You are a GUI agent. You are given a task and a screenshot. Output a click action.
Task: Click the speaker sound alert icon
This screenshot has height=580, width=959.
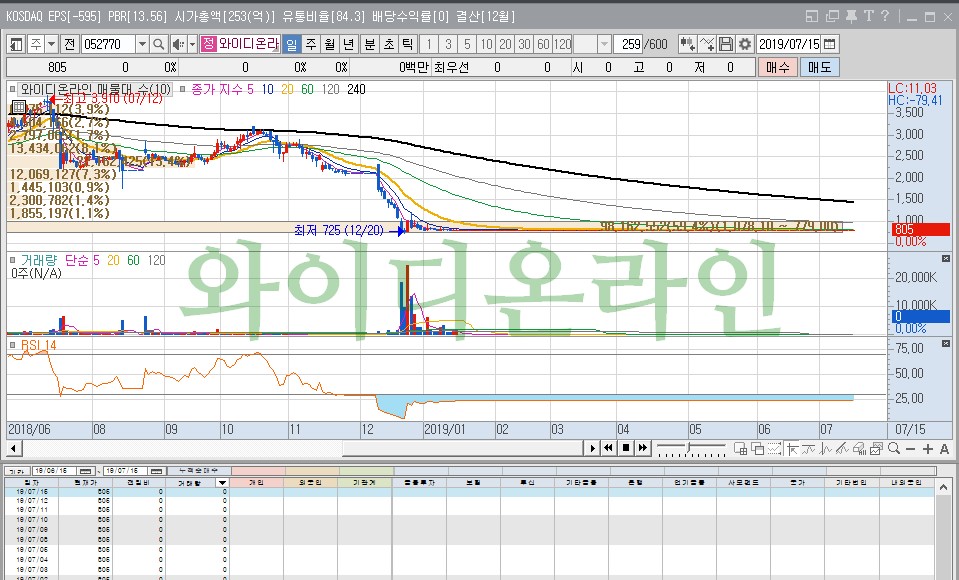tap(178, 44)
